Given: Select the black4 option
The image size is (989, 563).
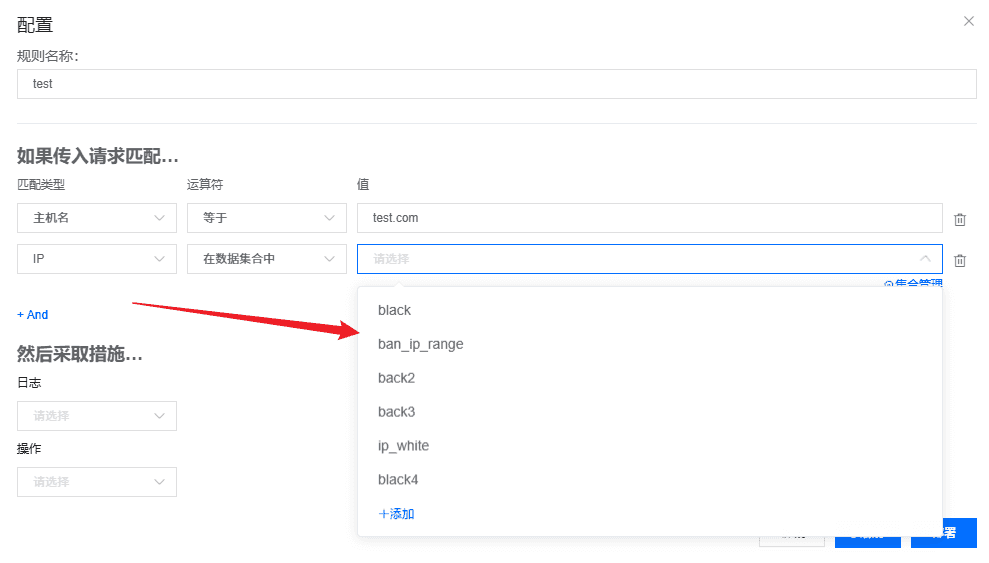Looking at the screenshot, I should 398,480.
